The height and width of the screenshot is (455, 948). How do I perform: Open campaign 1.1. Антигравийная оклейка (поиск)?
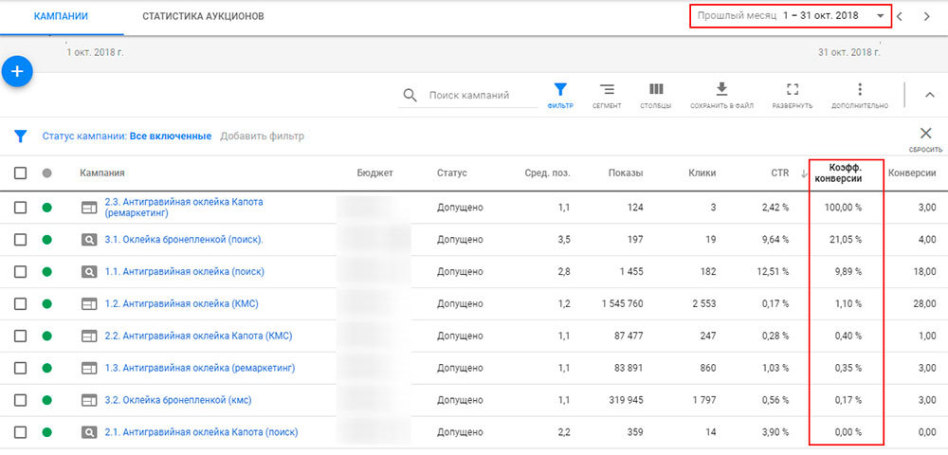tap(184, 272)
